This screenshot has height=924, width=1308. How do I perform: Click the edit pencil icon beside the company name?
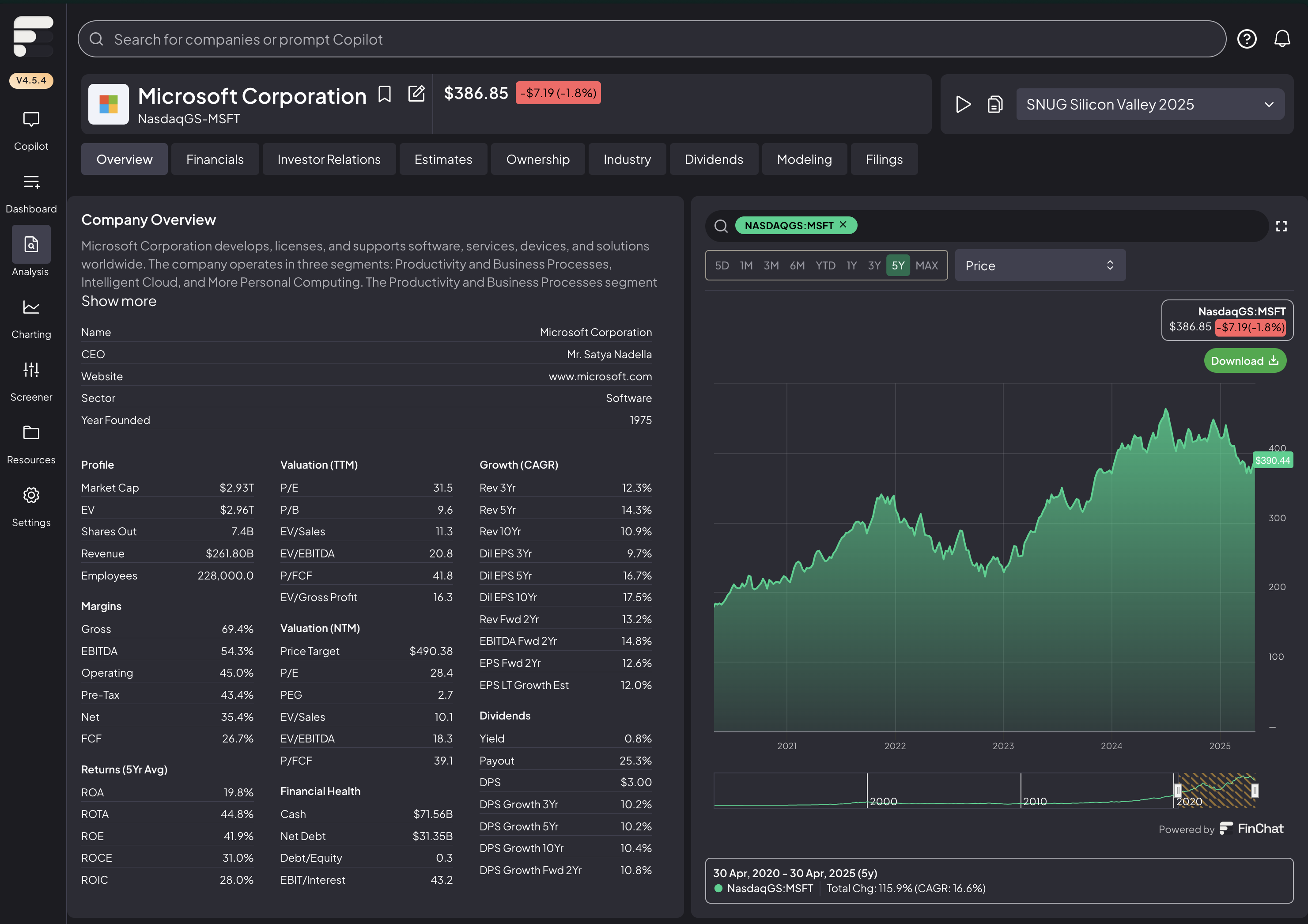point(416,94)
